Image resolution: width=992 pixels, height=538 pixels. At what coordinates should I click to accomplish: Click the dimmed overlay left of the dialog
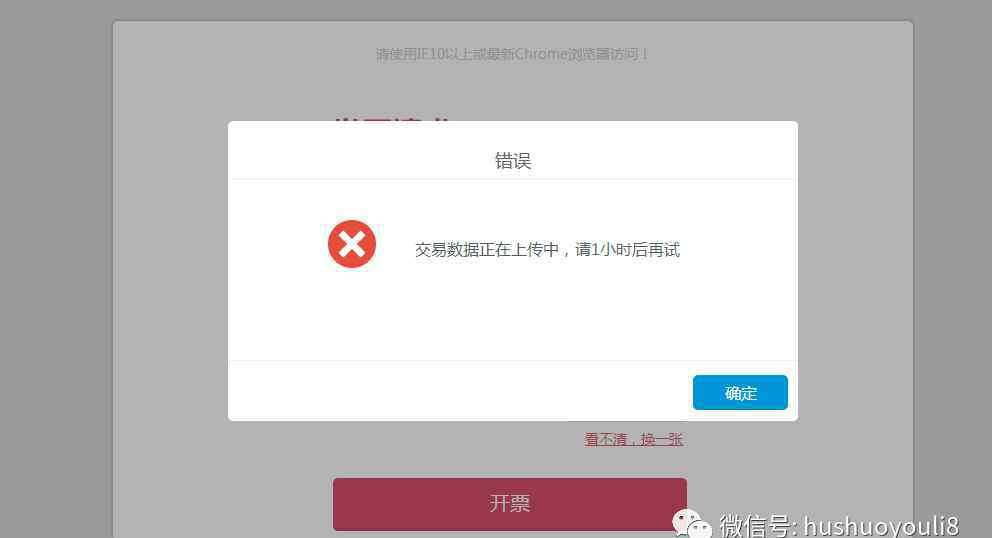pyautogui.click(x=171, y=272)
